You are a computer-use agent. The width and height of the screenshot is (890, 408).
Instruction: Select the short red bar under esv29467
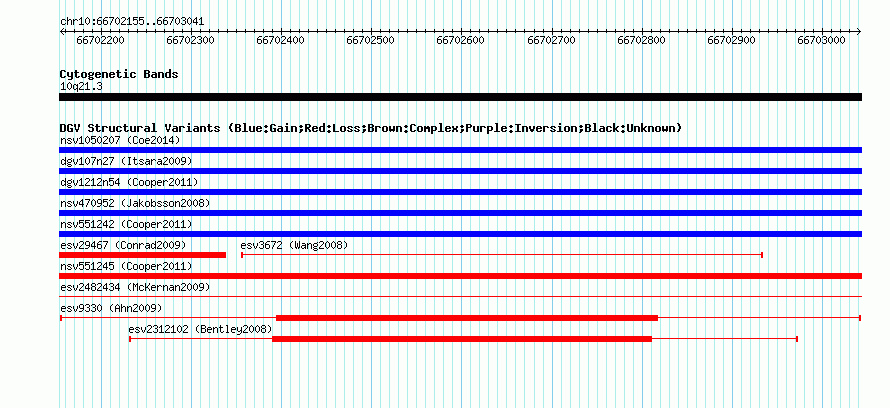click(142, 255)
